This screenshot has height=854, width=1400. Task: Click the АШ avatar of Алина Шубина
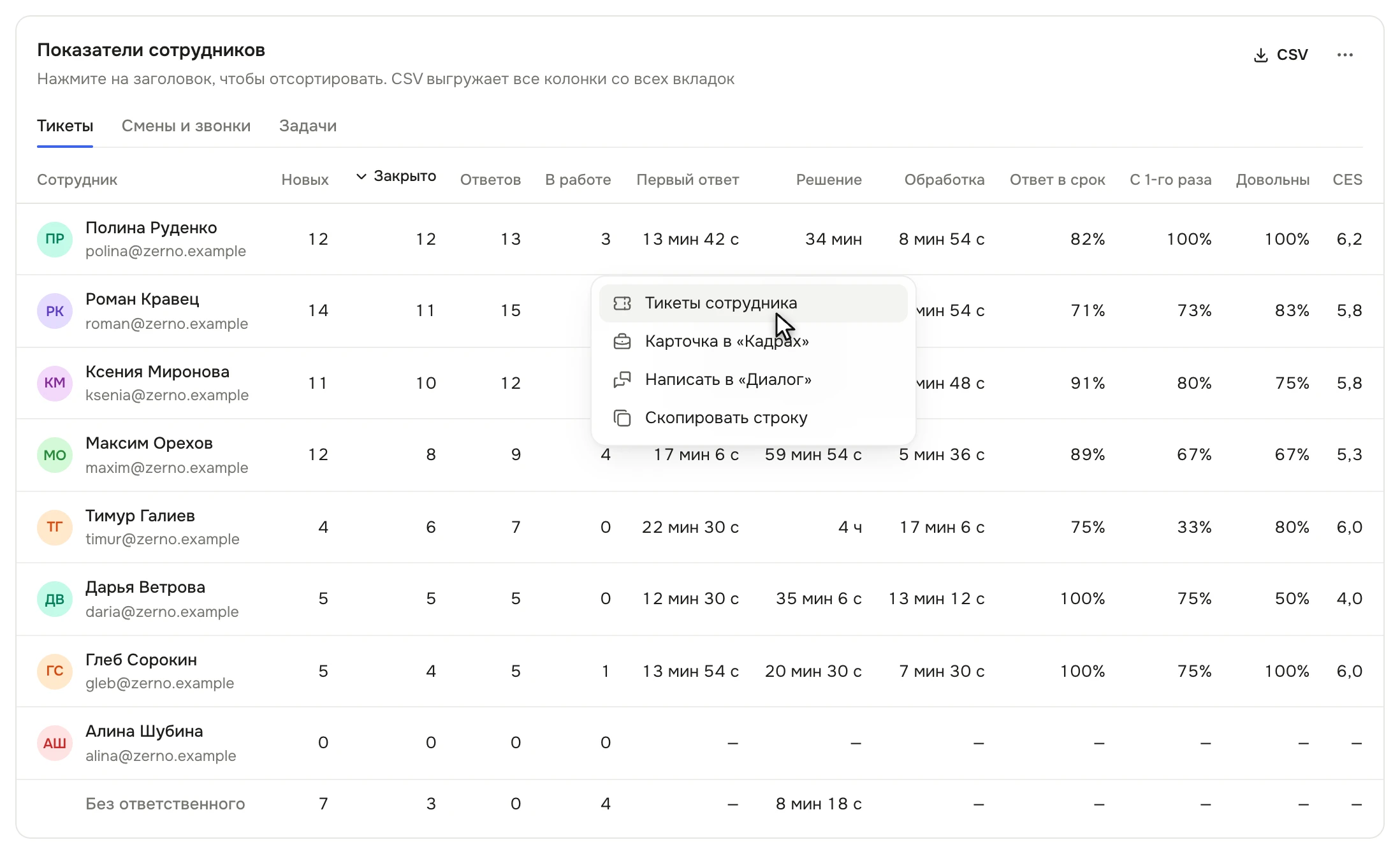[55, 743]
